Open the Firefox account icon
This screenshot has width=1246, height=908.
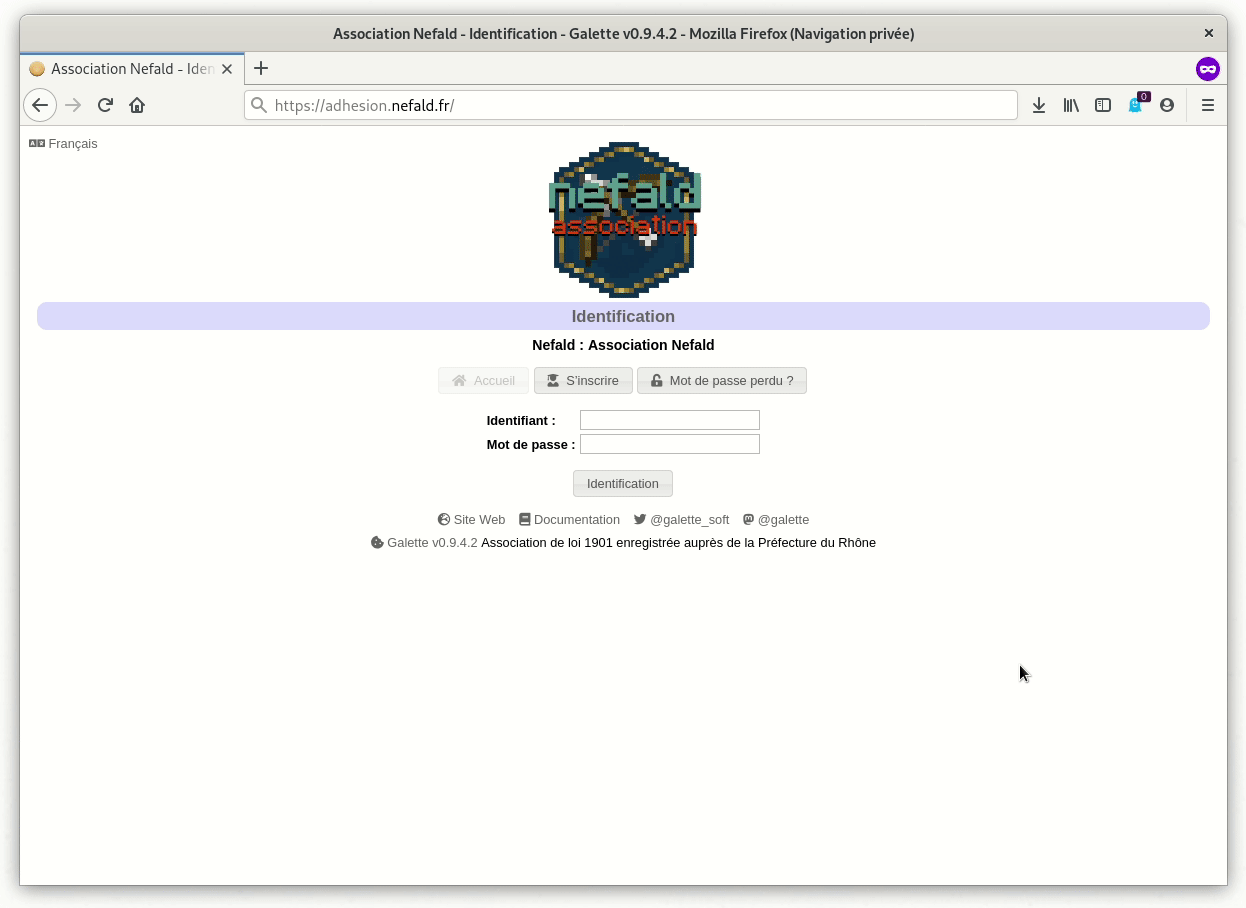(x=1167, y=105)
